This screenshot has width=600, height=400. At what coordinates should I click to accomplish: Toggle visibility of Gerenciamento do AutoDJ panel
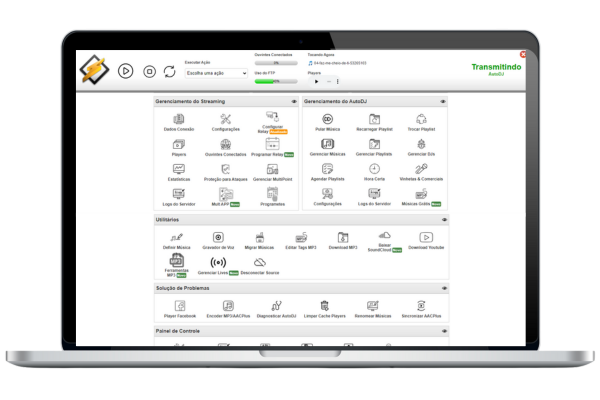[x=443, y=101]
